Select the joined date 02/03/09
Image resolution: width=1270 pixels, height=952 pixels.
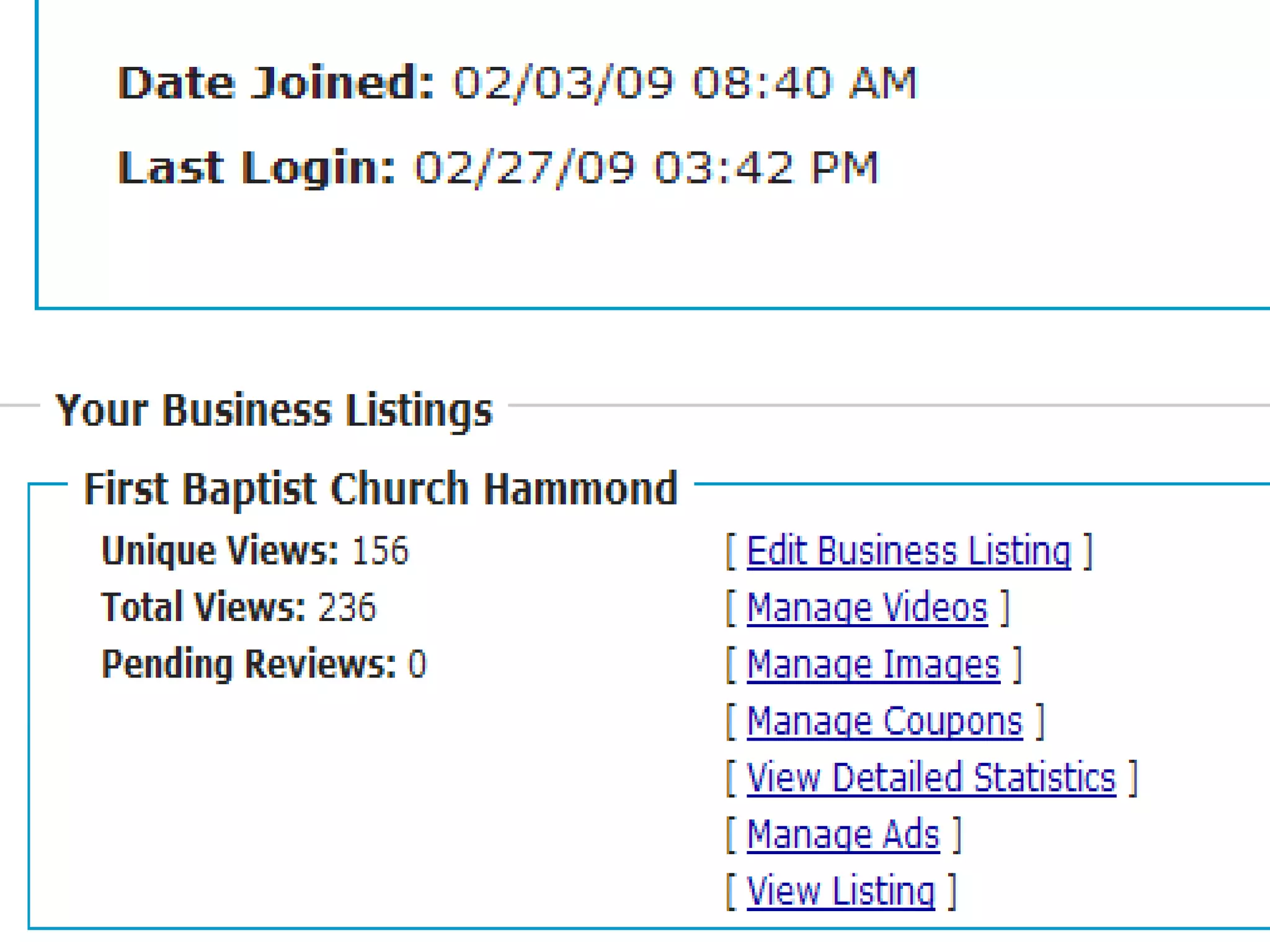563,82
